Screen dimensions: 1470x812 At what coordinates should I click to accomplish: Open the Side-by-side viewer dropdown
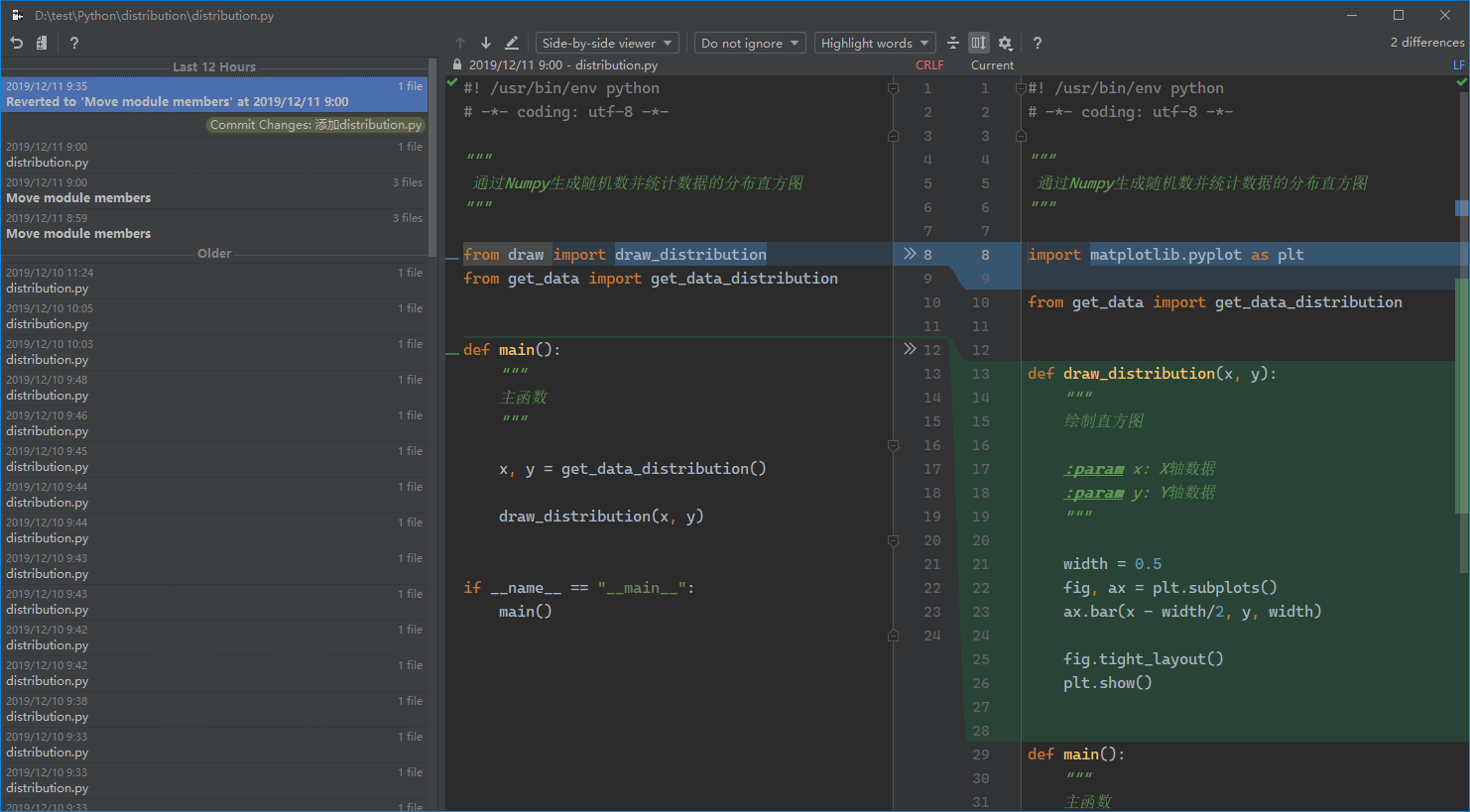[607, 43]
